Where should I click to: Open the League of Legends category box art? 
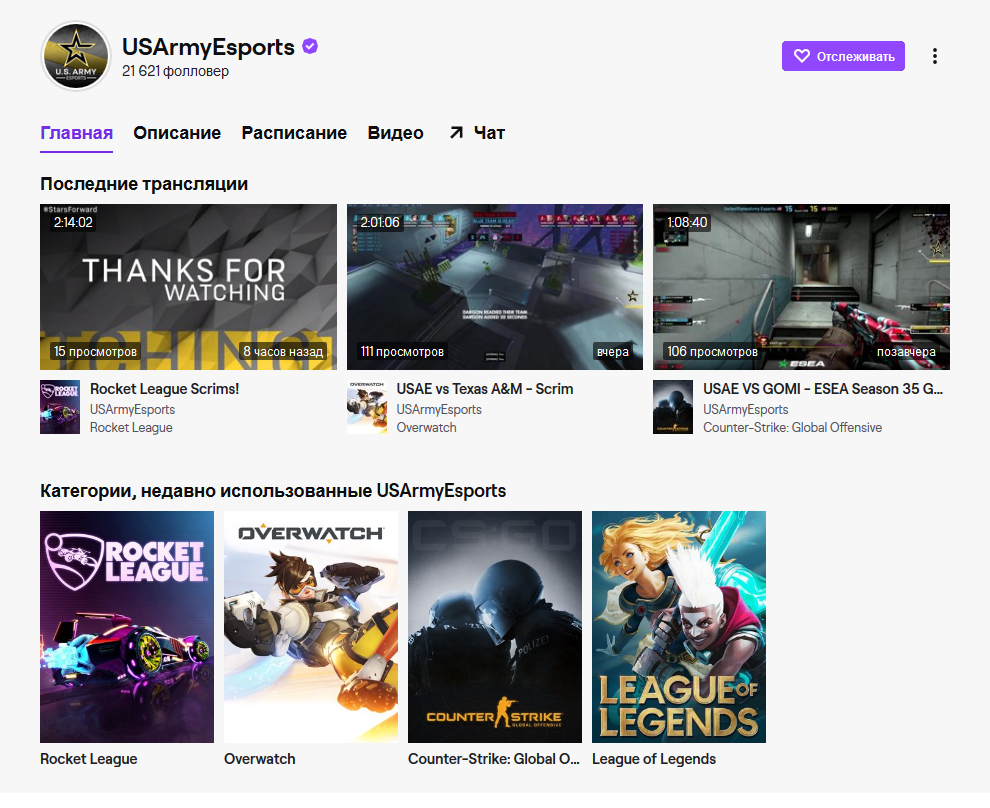coord(679,627)
